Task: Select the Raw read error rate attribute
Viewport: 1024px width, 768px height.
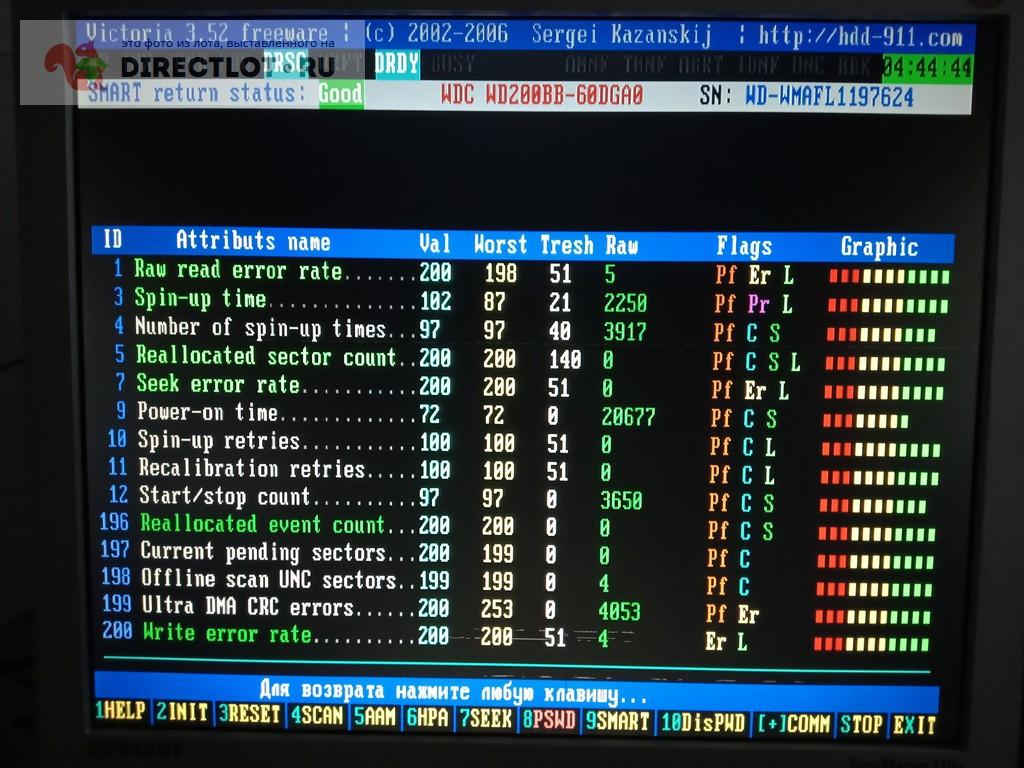Action: 238,270
